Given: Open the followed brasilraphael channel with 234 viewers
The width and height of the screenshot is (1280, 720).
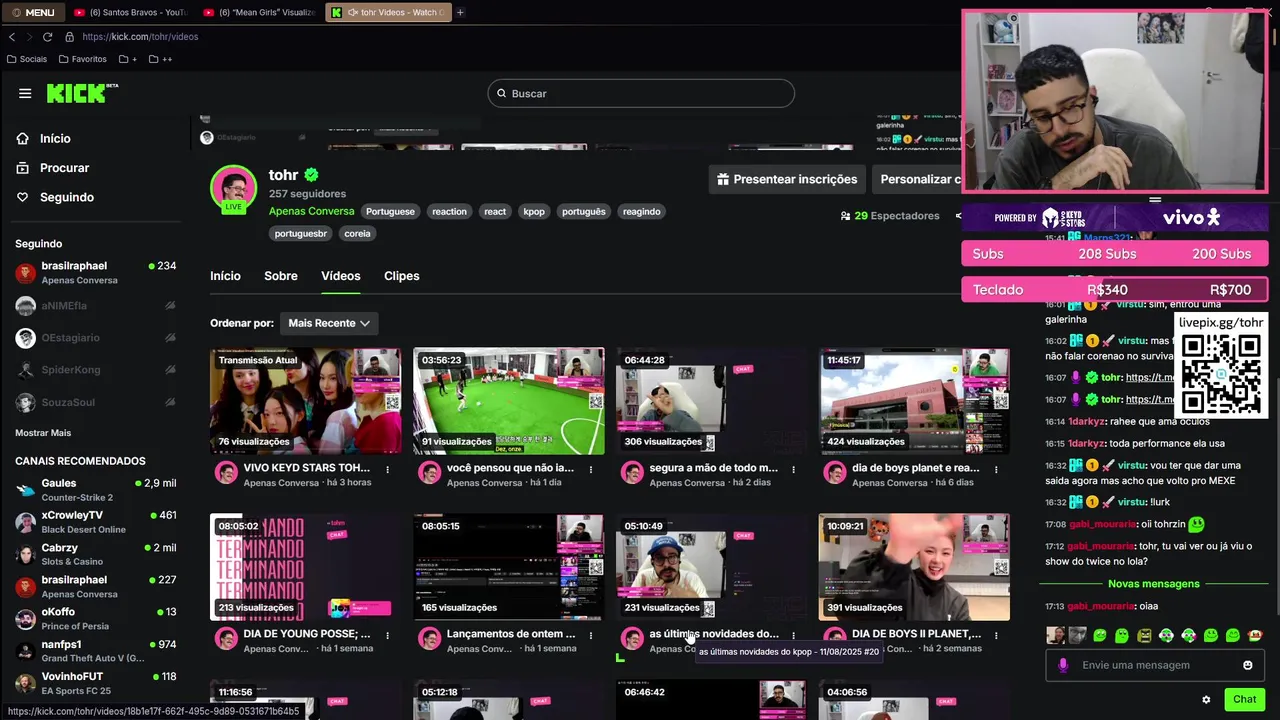Looking at the screenshot, I should click(96, 273).
